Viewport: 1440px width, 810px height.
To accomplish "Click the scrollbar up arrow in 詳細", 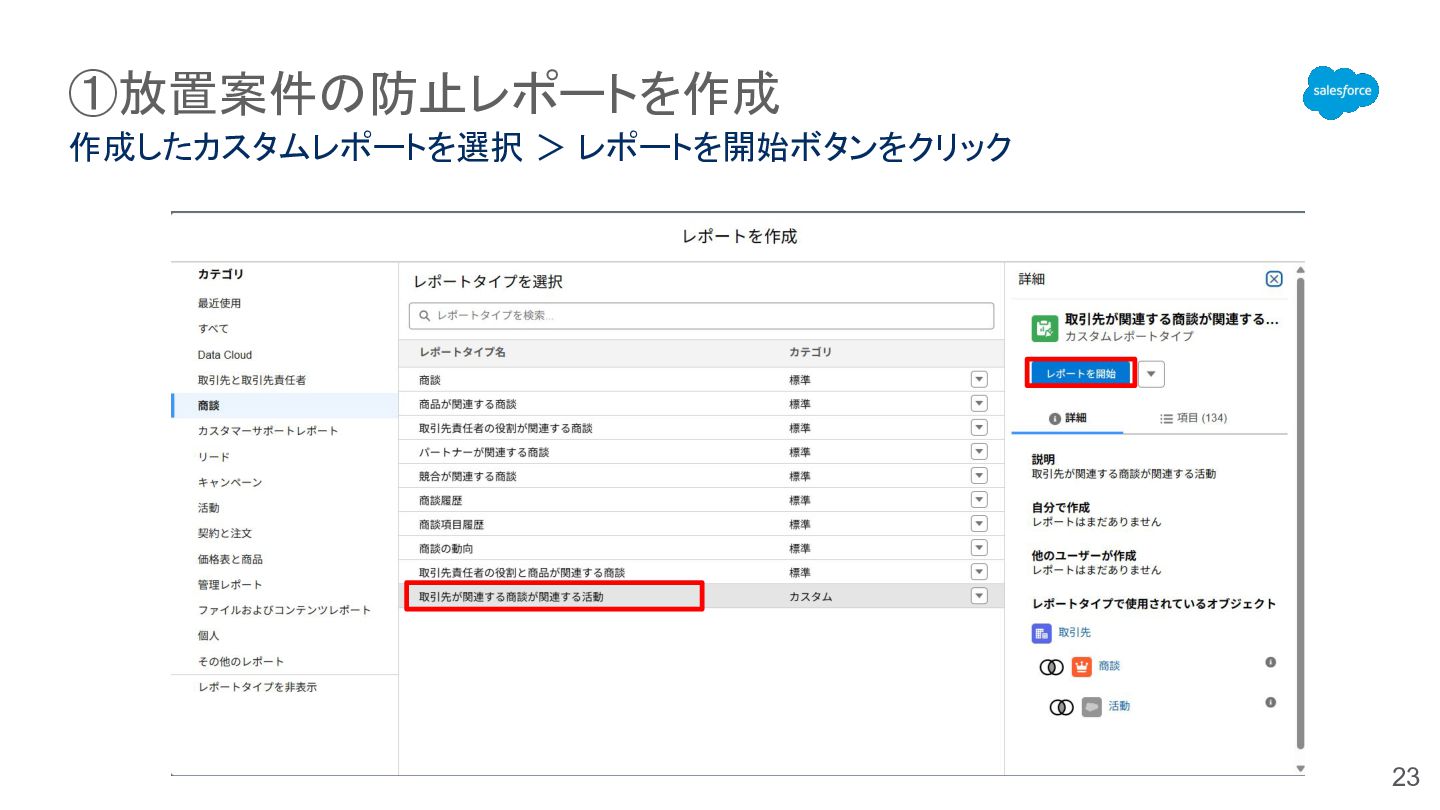I will (1300, 270).
